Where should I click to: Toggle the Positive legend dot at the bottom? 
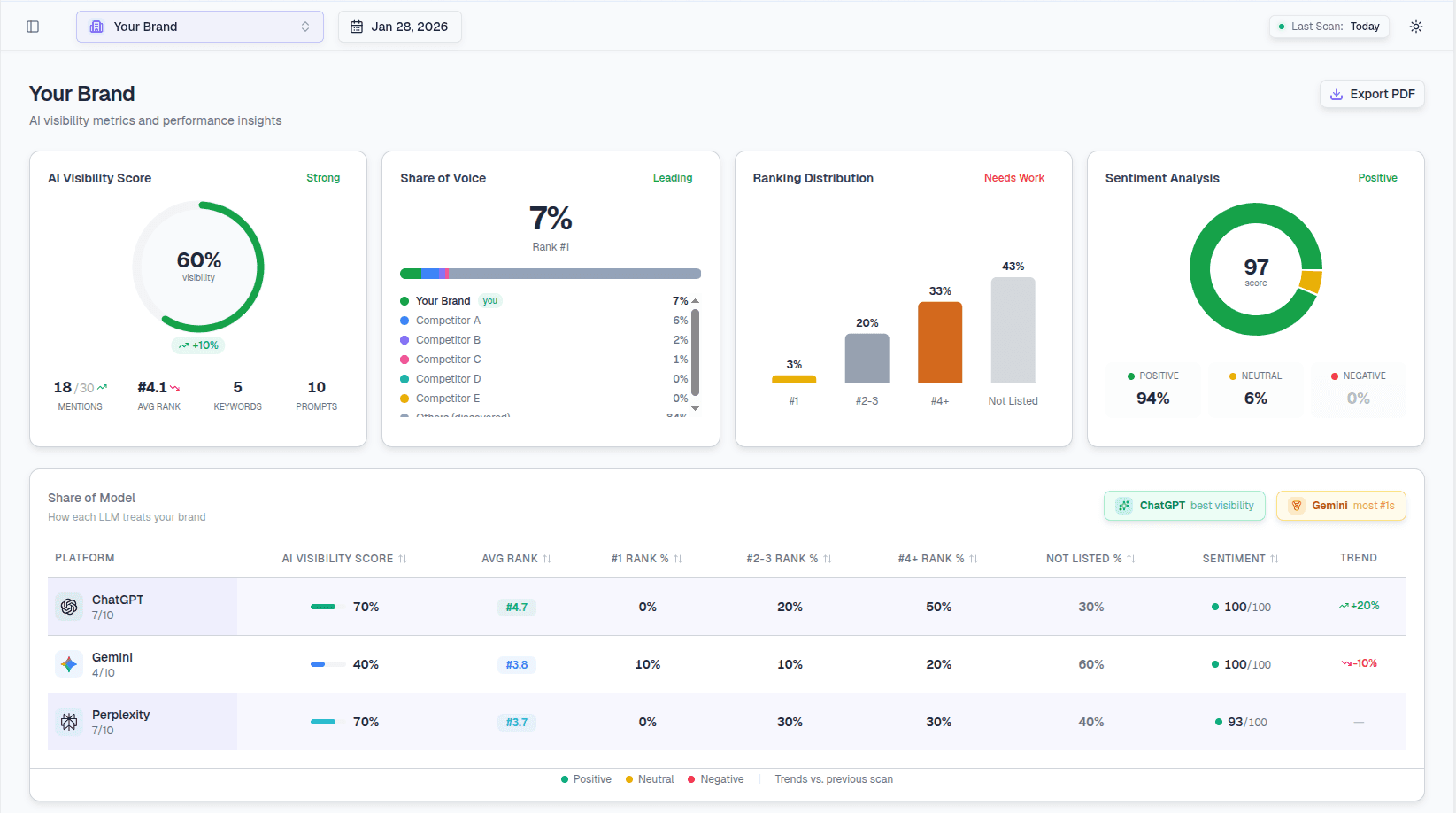pyautogui.click(x=564, y=779)
